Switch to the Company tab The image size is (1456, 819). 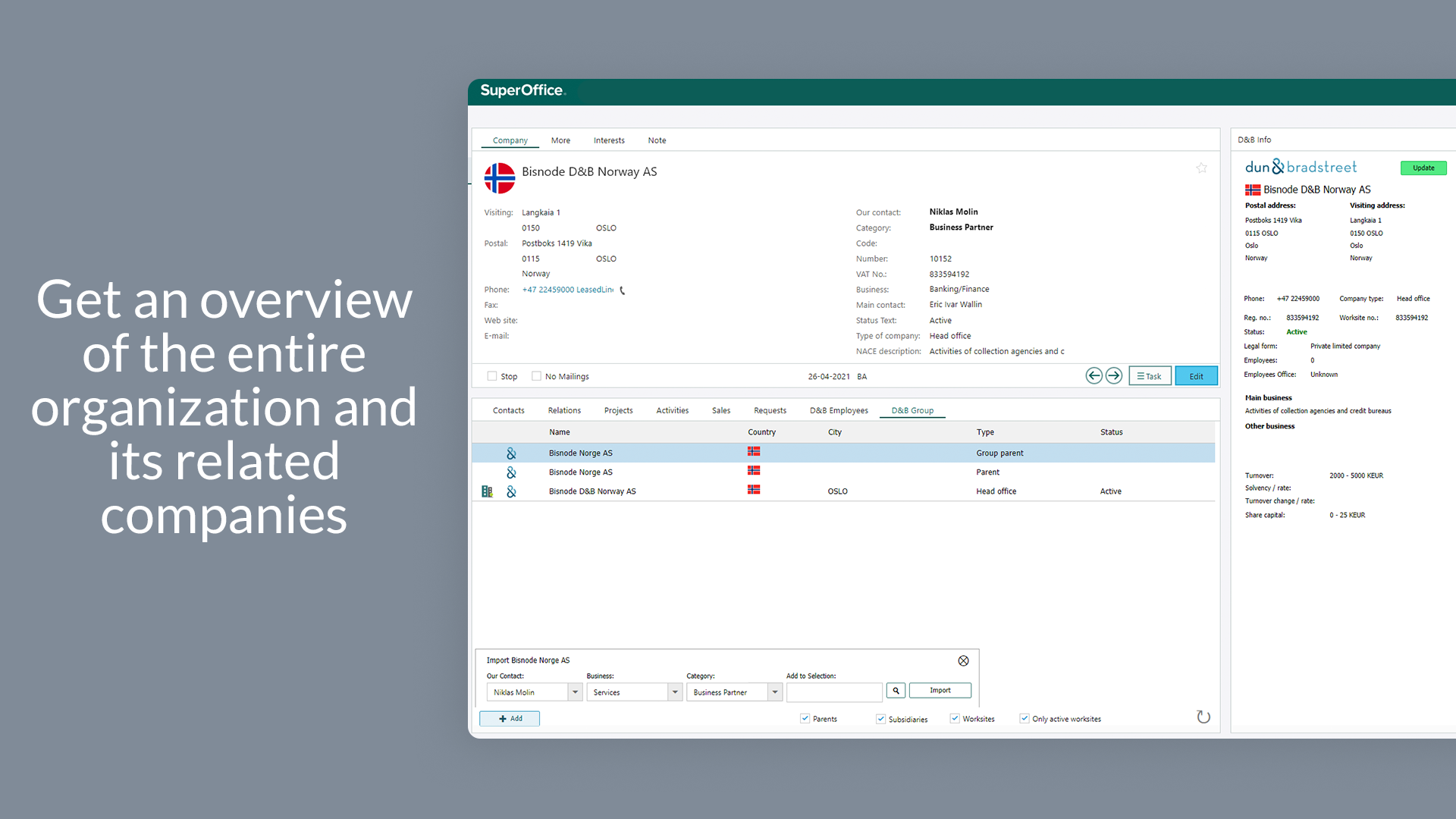coord(510,140)
